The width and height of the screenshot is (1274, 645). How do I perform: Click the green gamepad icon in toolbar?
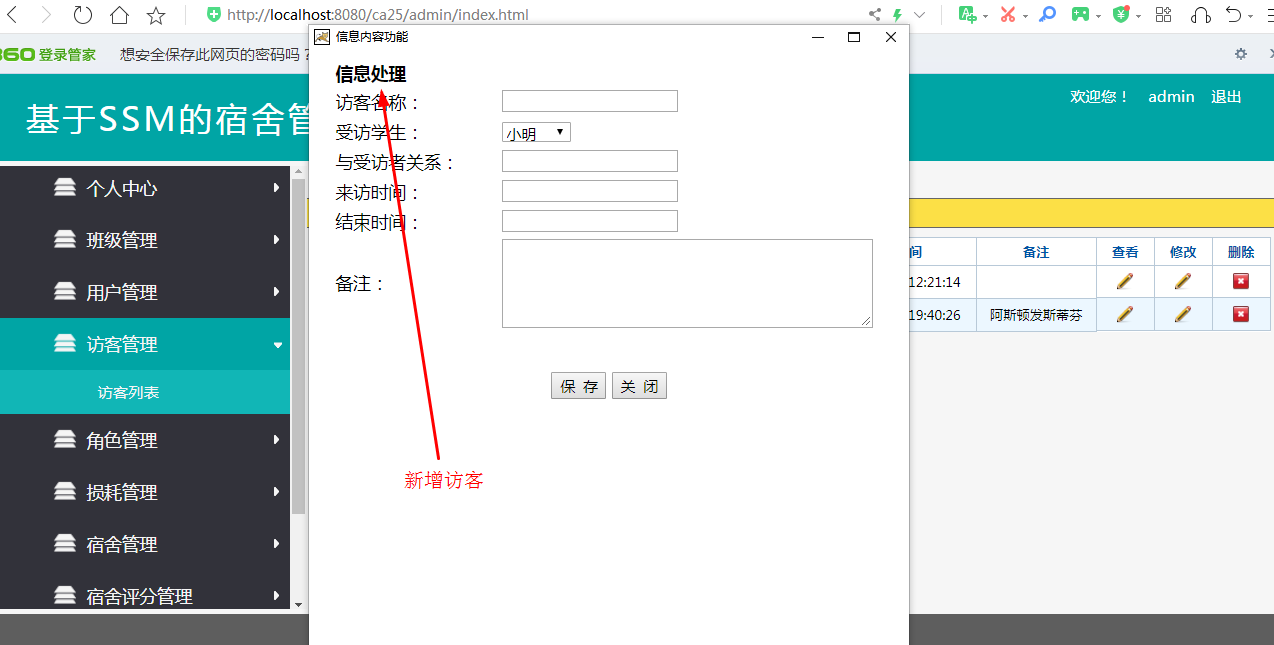[1081, 15]
